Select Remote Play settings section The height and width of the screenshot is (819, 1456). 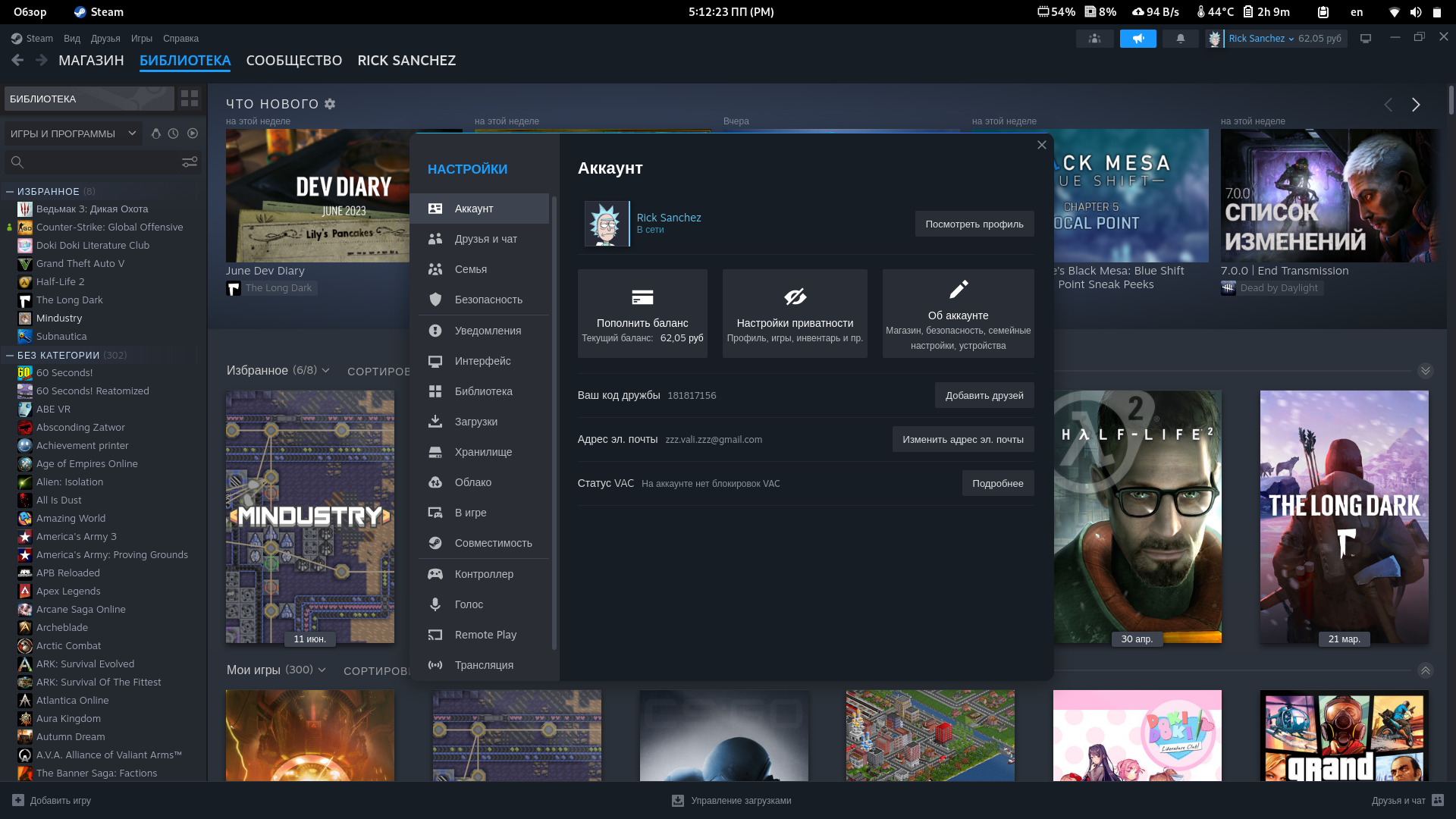pos(479,635)
